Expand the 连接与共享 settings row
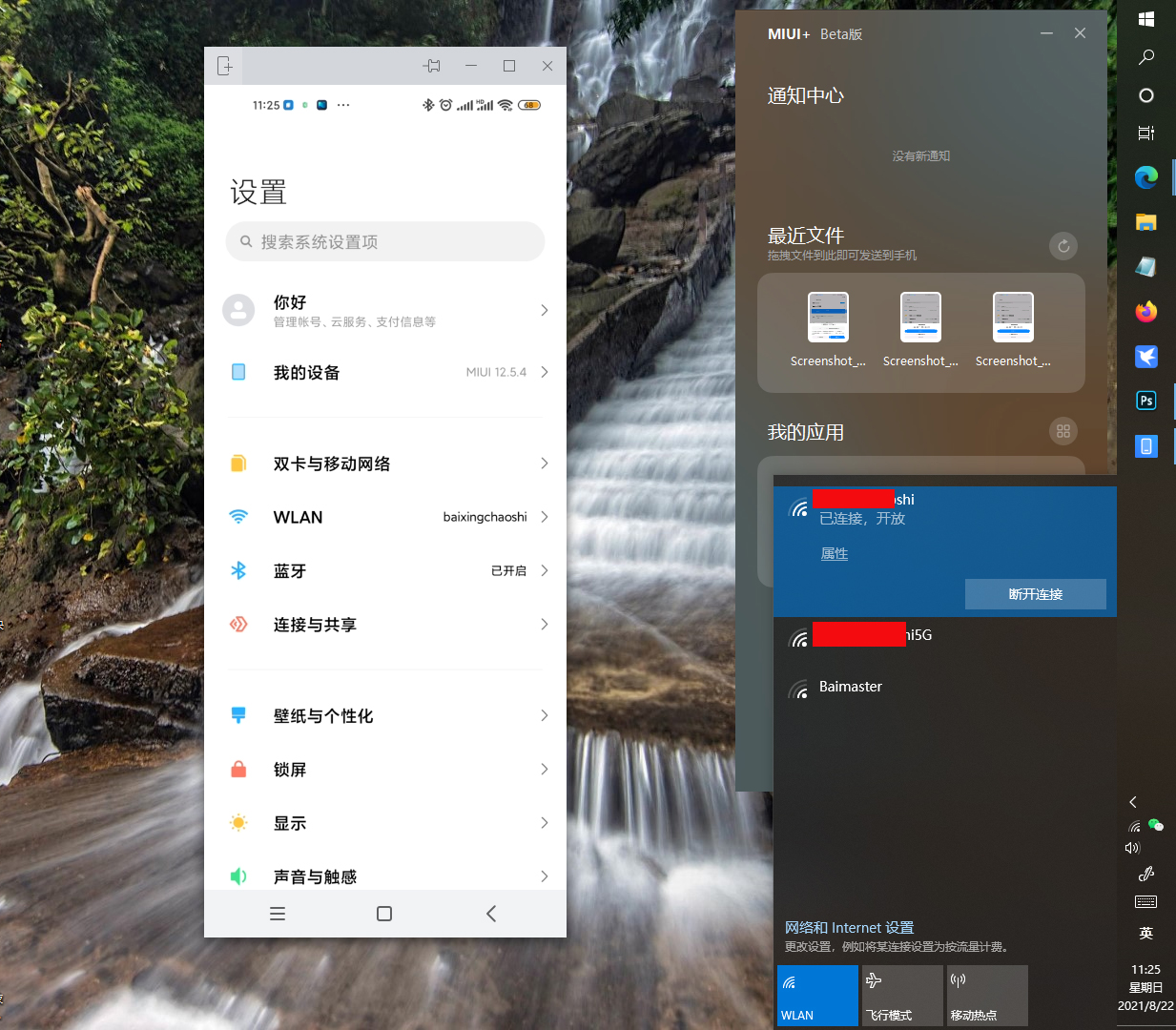1176x1030 pixels. point(544,625)
